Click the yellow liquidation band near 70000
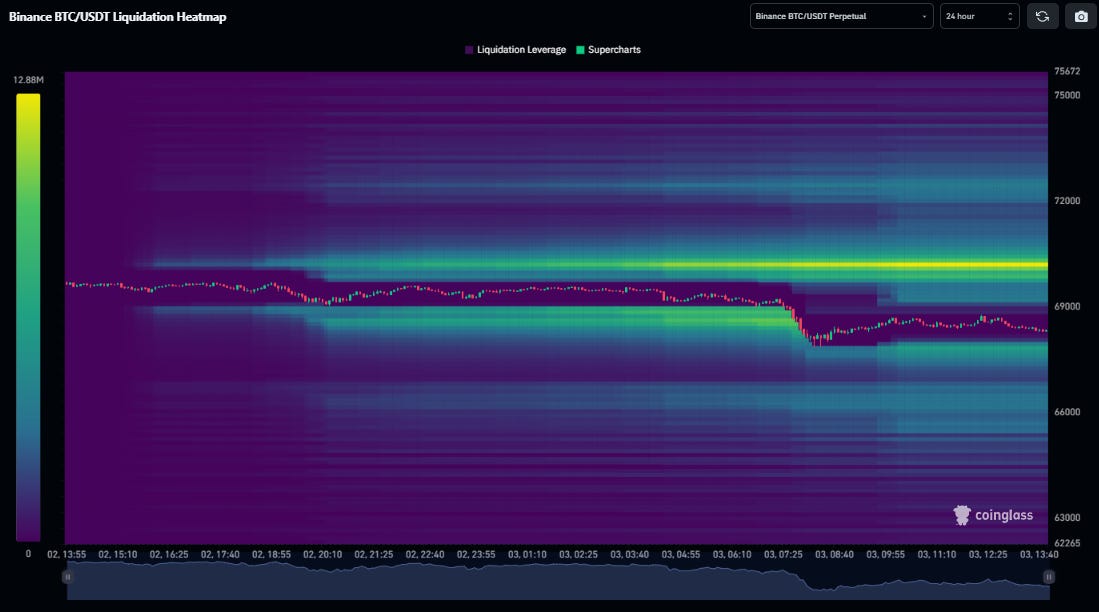 [x=841, y=266]
